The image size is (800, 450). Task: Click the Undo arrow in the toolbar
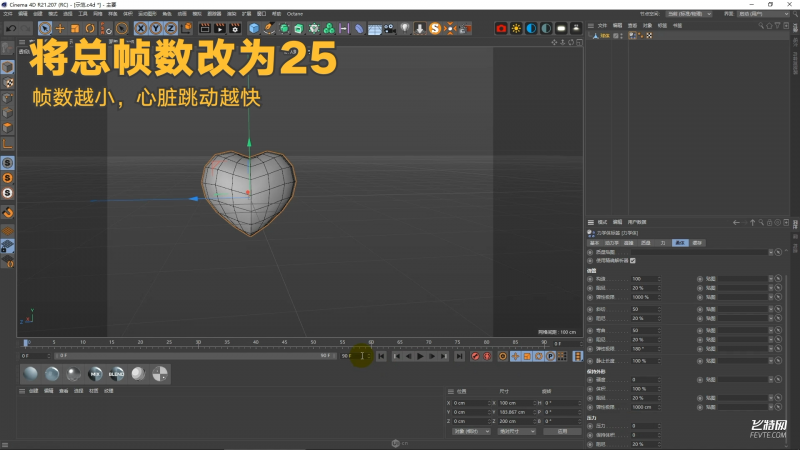(x=11, y=29)
